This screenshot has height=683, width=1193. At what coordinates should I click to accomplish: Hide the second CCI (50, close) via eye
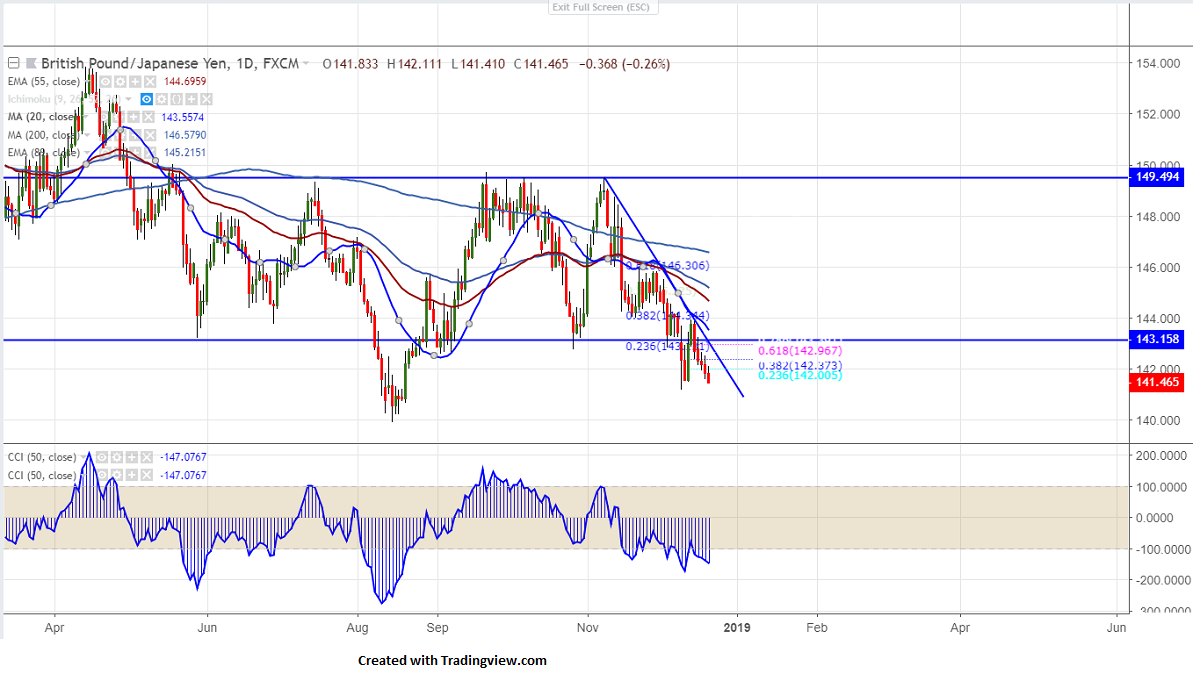102,475
